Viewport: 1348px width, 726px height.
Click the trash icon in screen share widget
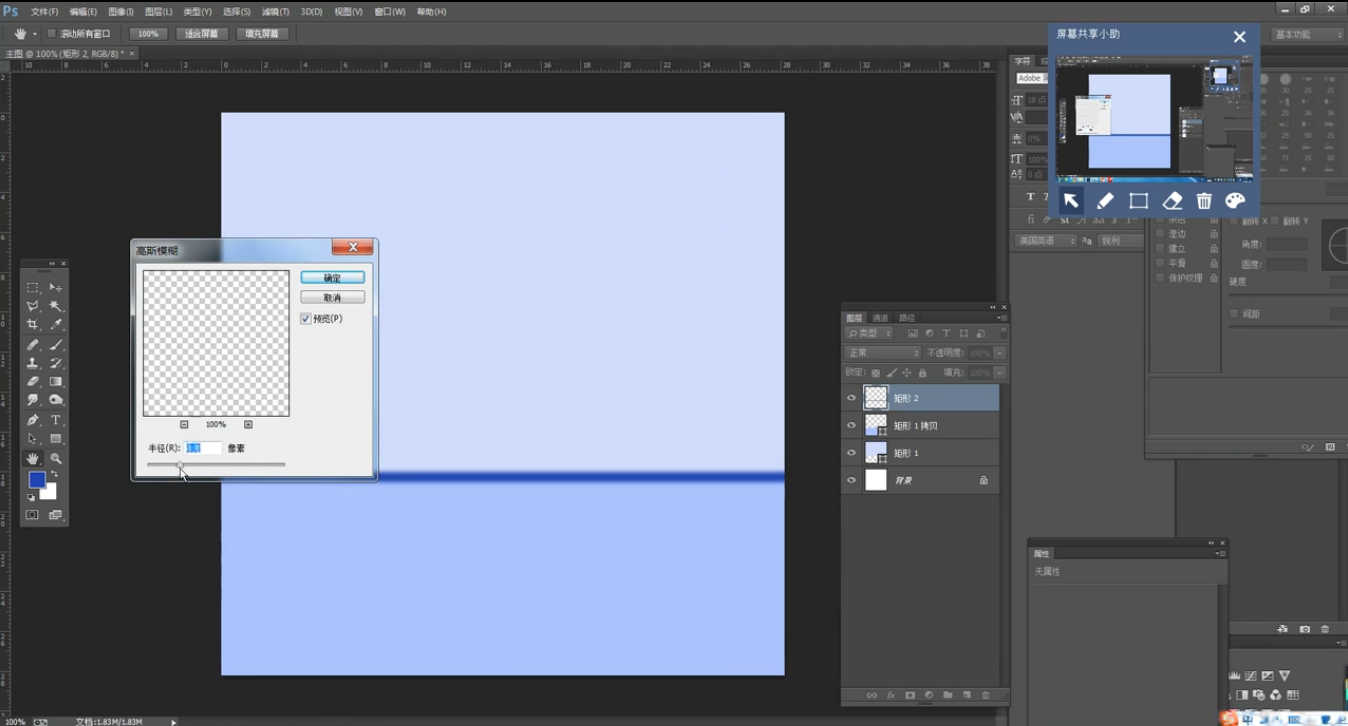[x=1204, y=201]
